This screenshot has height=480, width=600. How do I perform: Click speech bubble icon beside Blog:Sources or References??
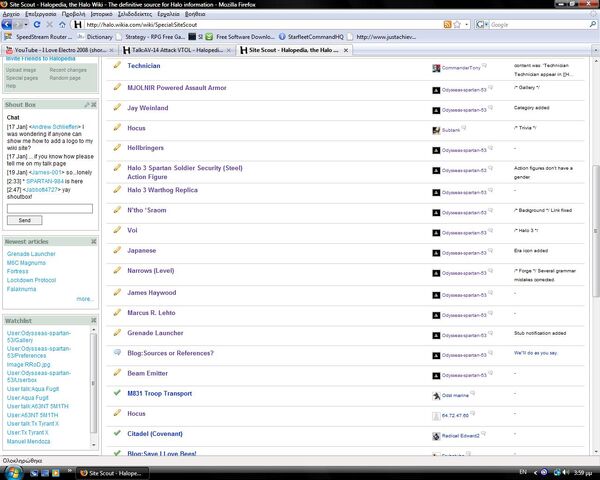(117, 353)
